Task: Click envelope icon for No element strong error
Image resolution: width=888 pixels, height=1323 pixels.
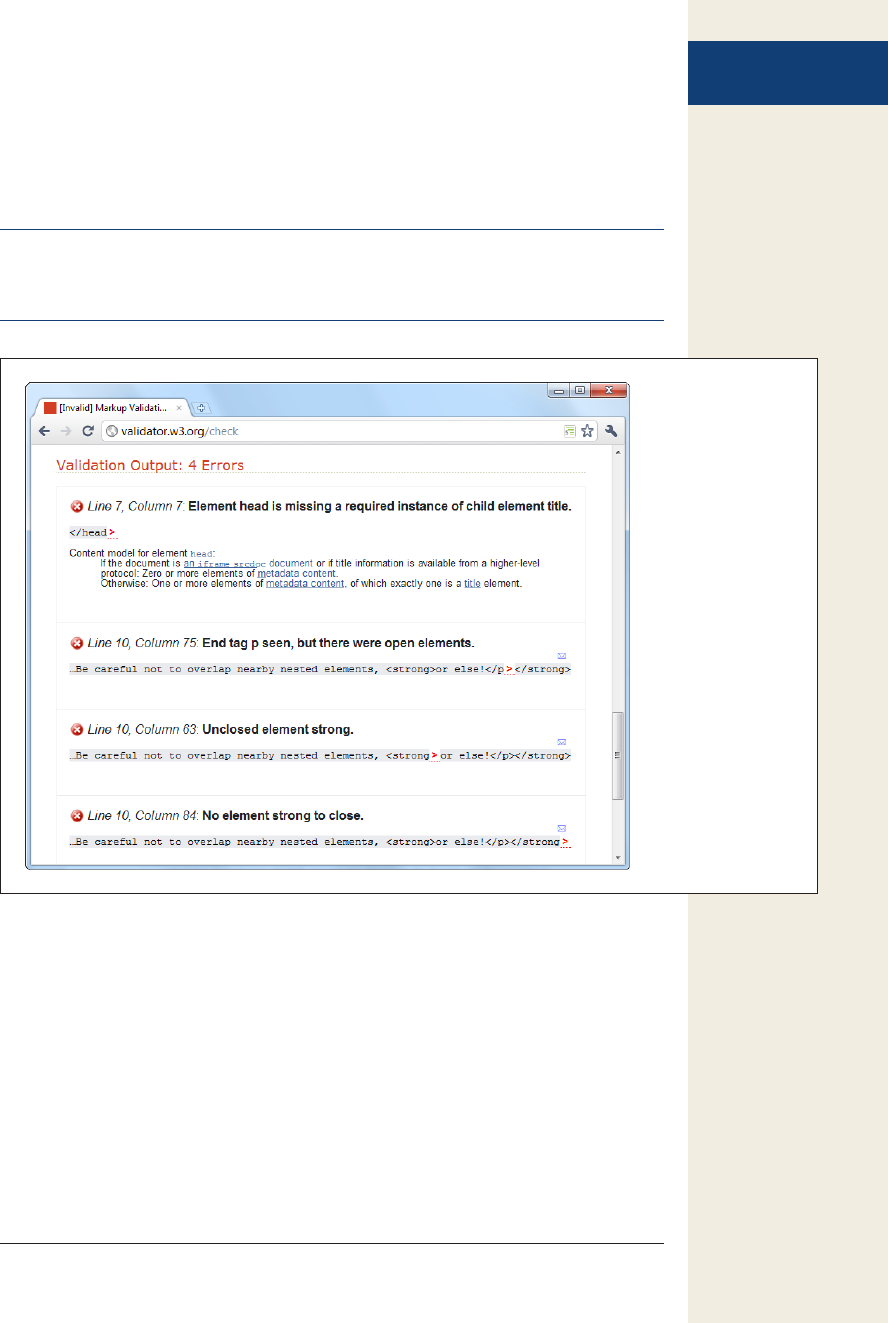Action: (x=561, y=828)
